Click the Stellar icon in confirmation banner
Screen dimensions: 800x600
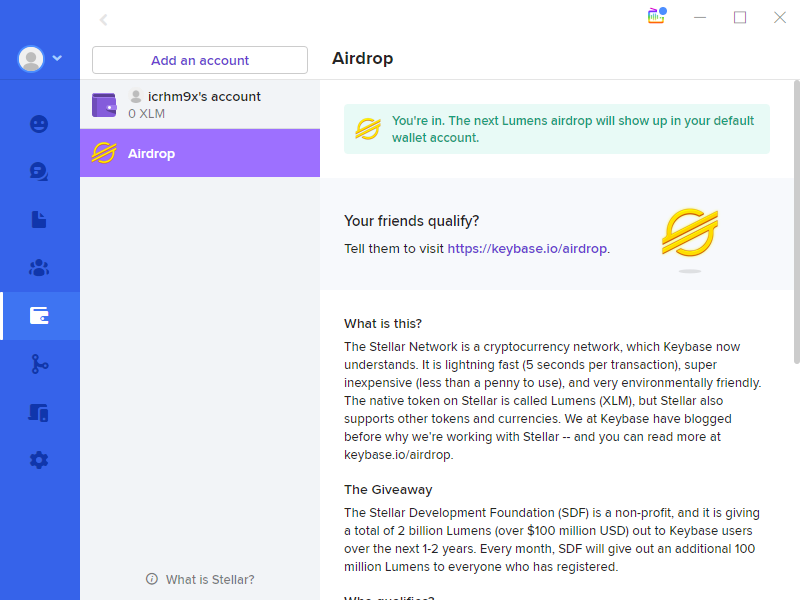(x=368, y=129)
